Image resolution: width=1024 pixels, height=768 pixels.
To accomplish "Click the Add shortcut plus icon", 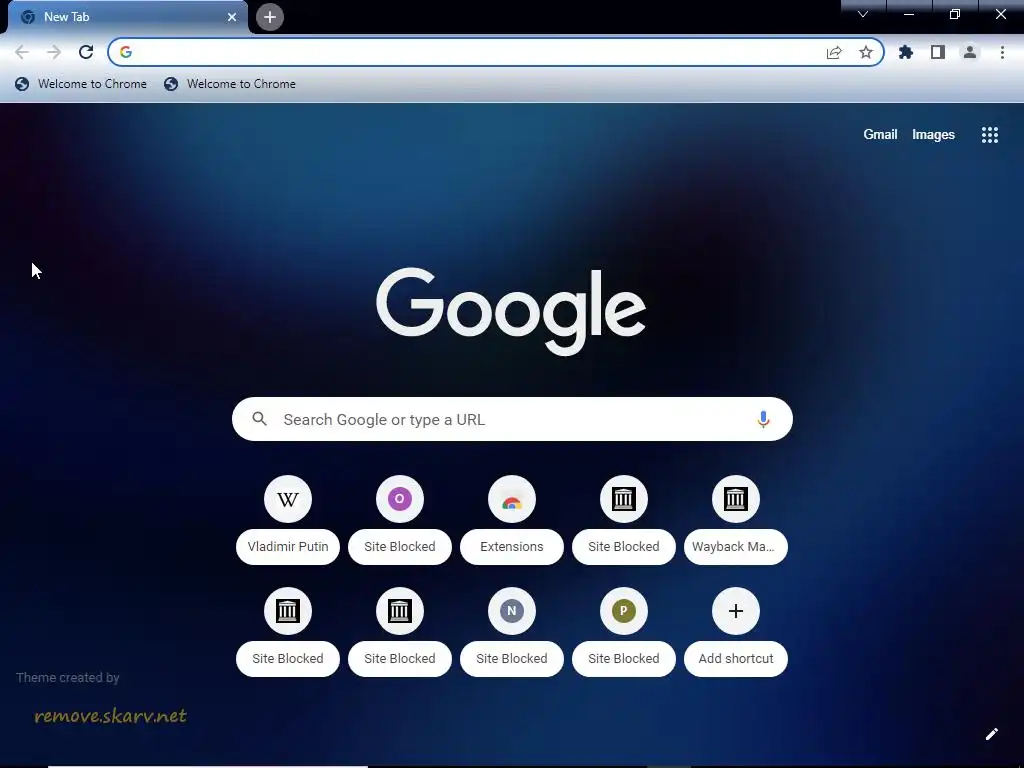I will pyautogui.click(x=736, y=611).
